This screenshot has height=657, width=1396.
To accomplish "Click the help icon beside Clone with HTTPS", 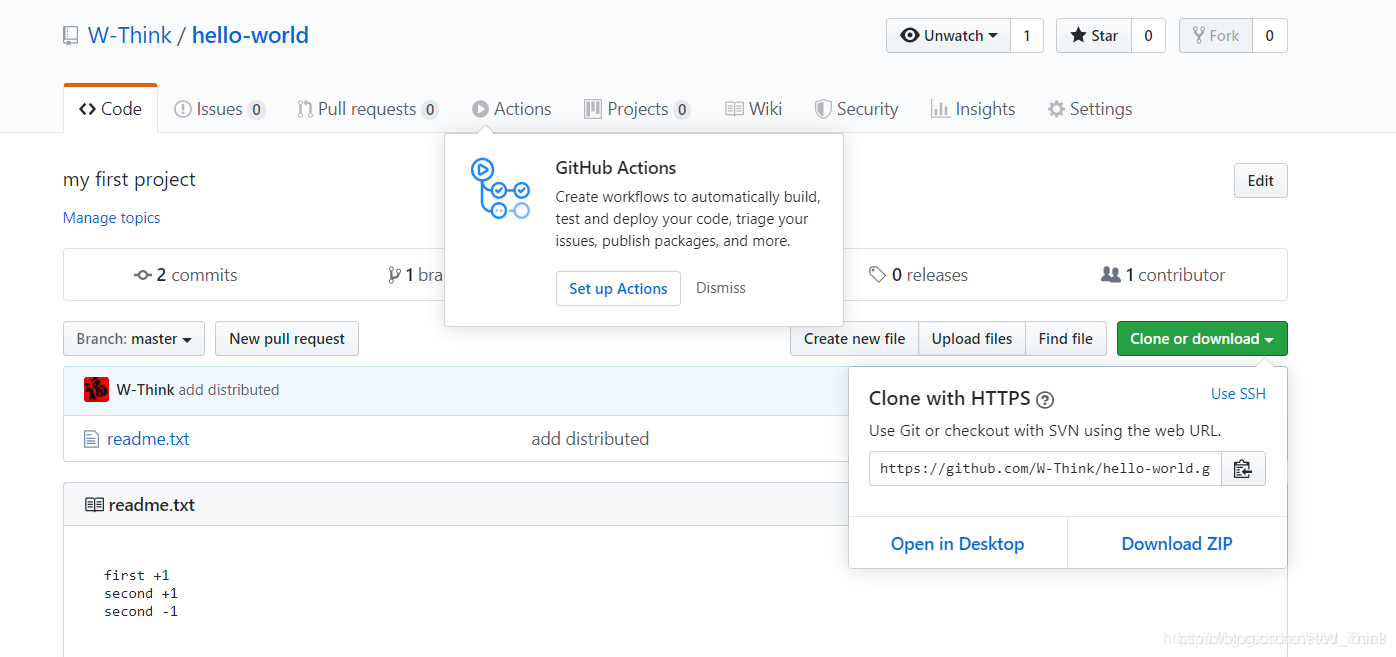I will [x=1045, y=400].
